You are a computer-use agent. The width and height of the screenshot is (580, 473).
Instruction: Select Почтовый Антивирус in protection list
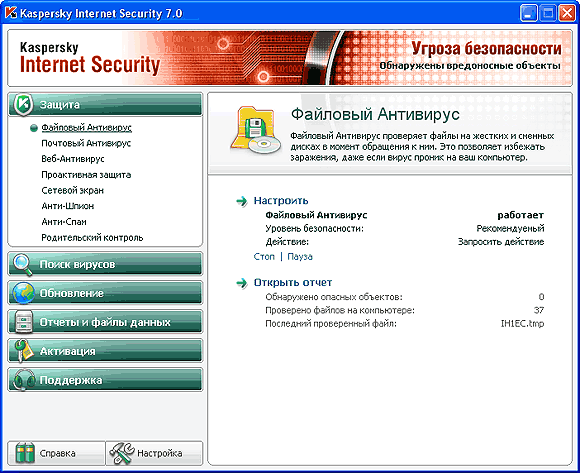pos(86,143)
